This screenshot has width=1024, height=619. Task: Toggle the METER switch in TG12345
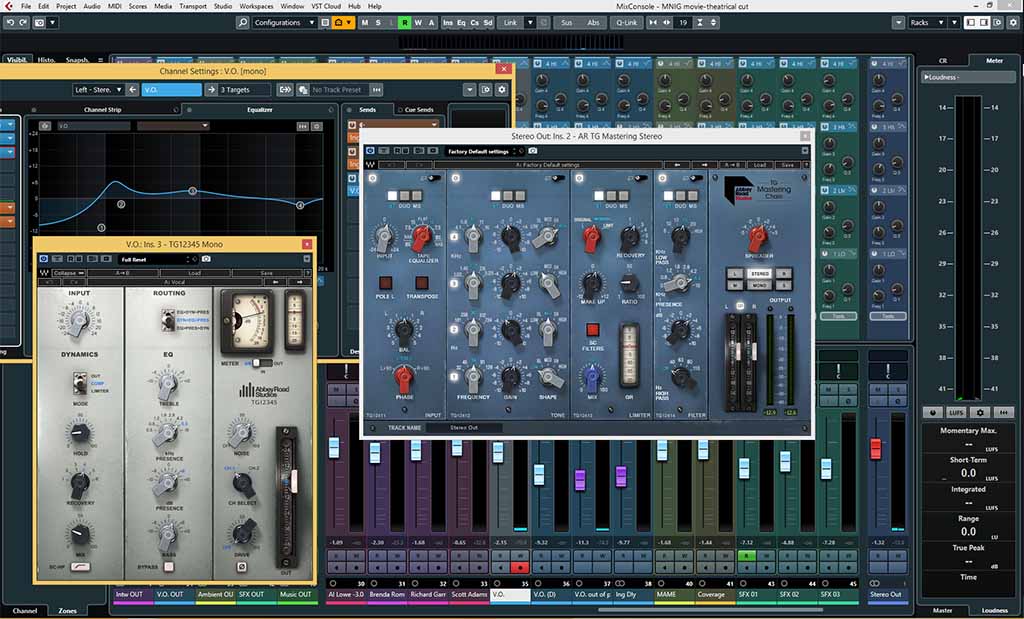pos(261,363)
